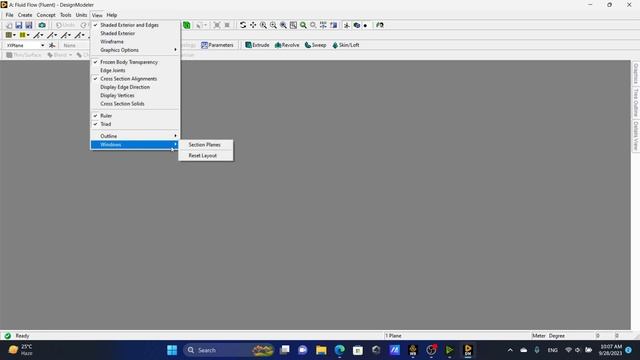Click the Sweep tool
640x360 pixels.
click(316, 45)
